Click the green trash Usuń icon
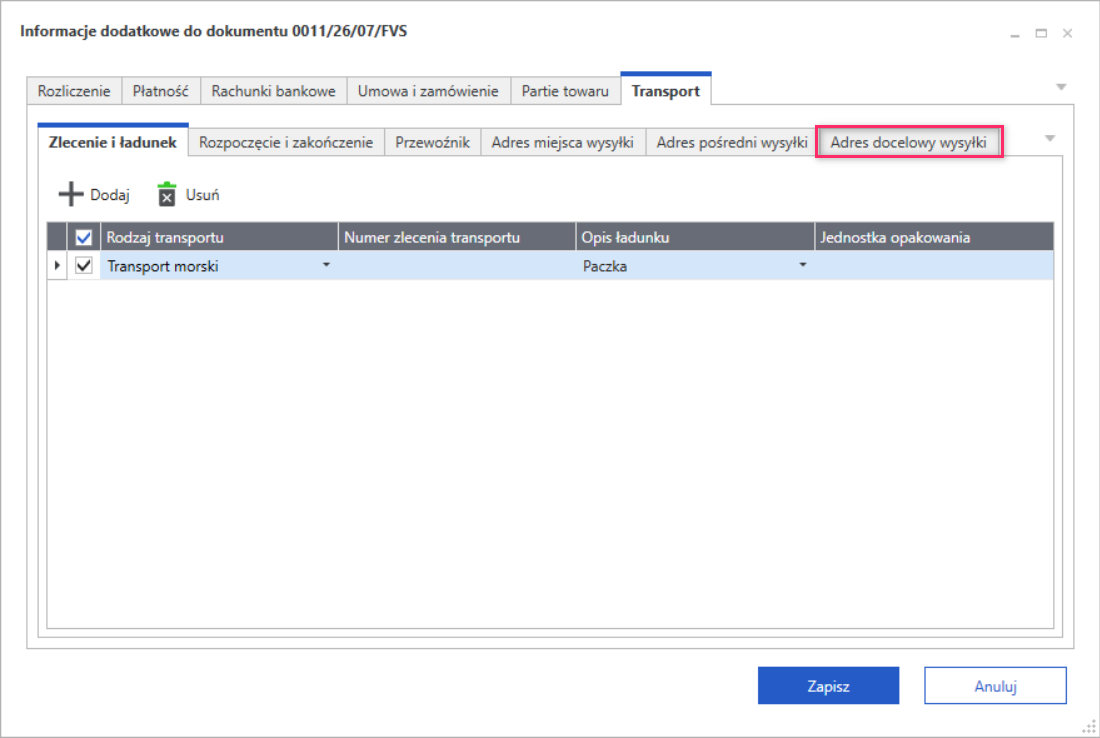 [x=167, y=194]
